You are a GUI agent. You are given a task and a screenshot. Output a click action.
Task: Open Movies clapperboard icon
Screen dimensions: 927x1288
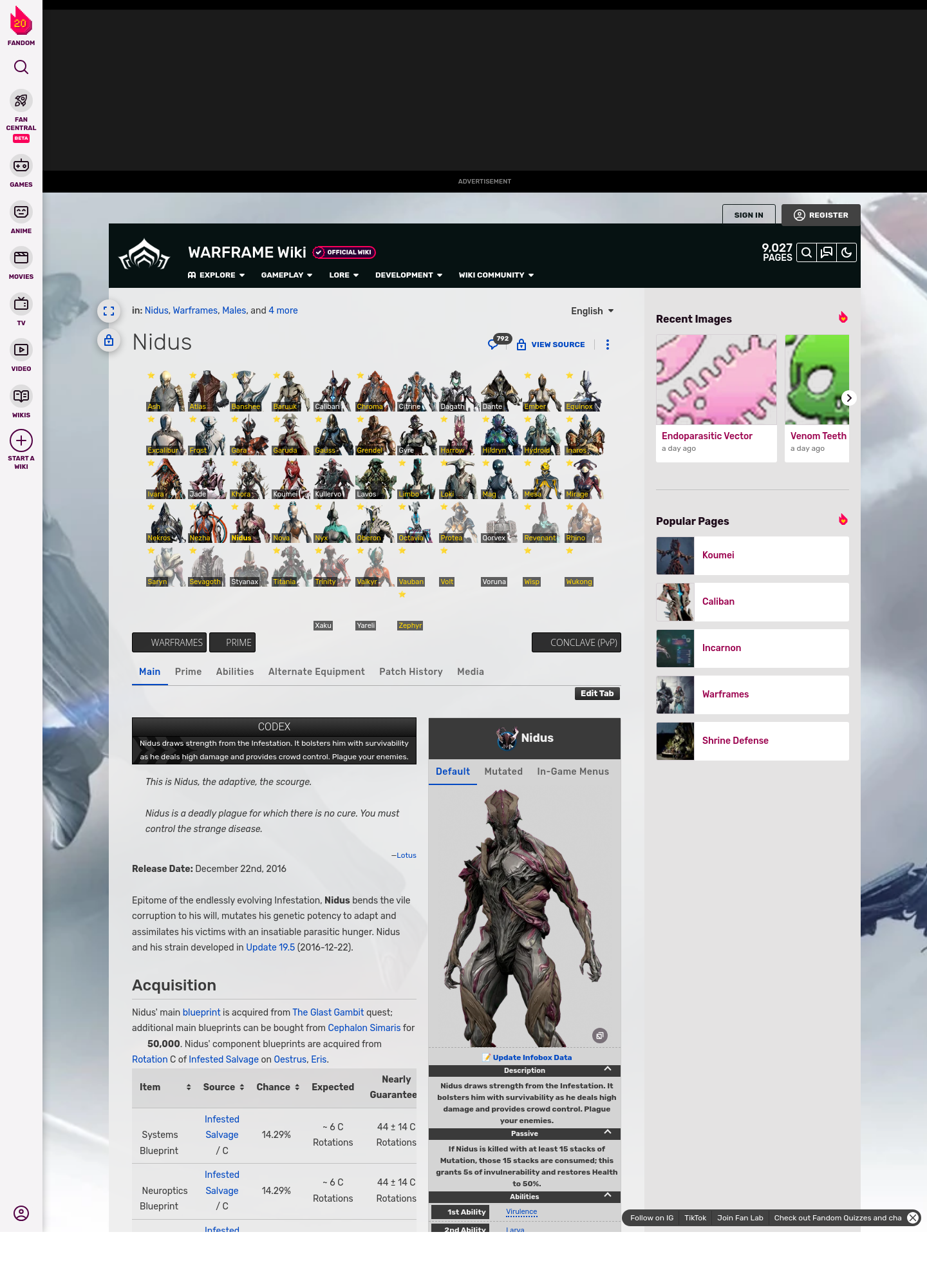(21, 258)
